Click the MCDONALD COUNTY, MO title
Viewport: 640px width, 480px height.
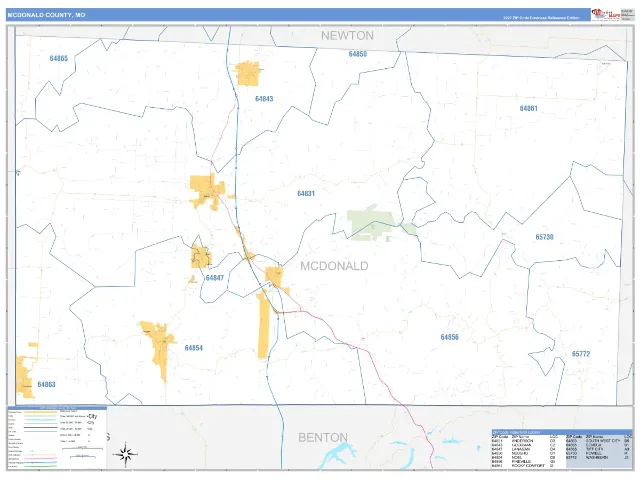click(47, 15)
